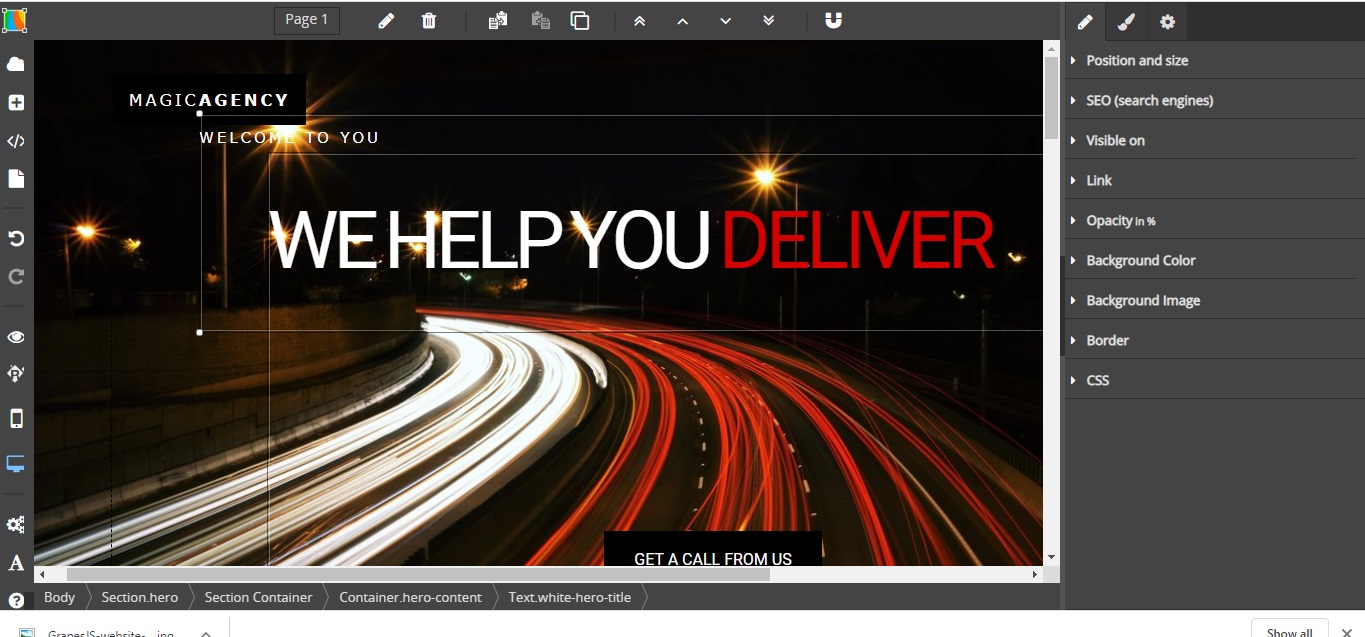Click Show all downloads button
Viewport: 1365px width, 637px height.
click(x=1290, y=630)
